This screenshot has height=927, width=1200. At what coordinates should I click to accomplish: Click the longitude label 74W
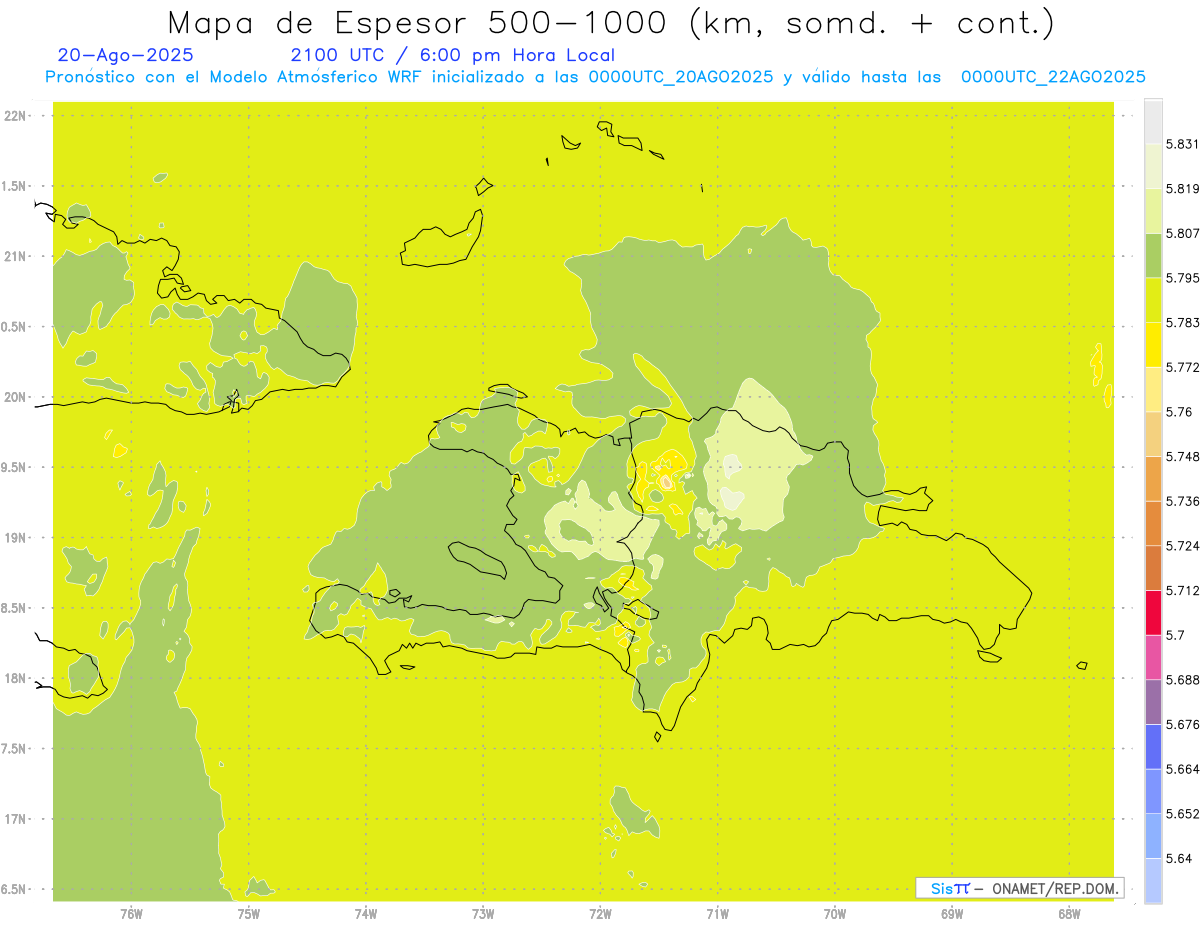[365, 913]
